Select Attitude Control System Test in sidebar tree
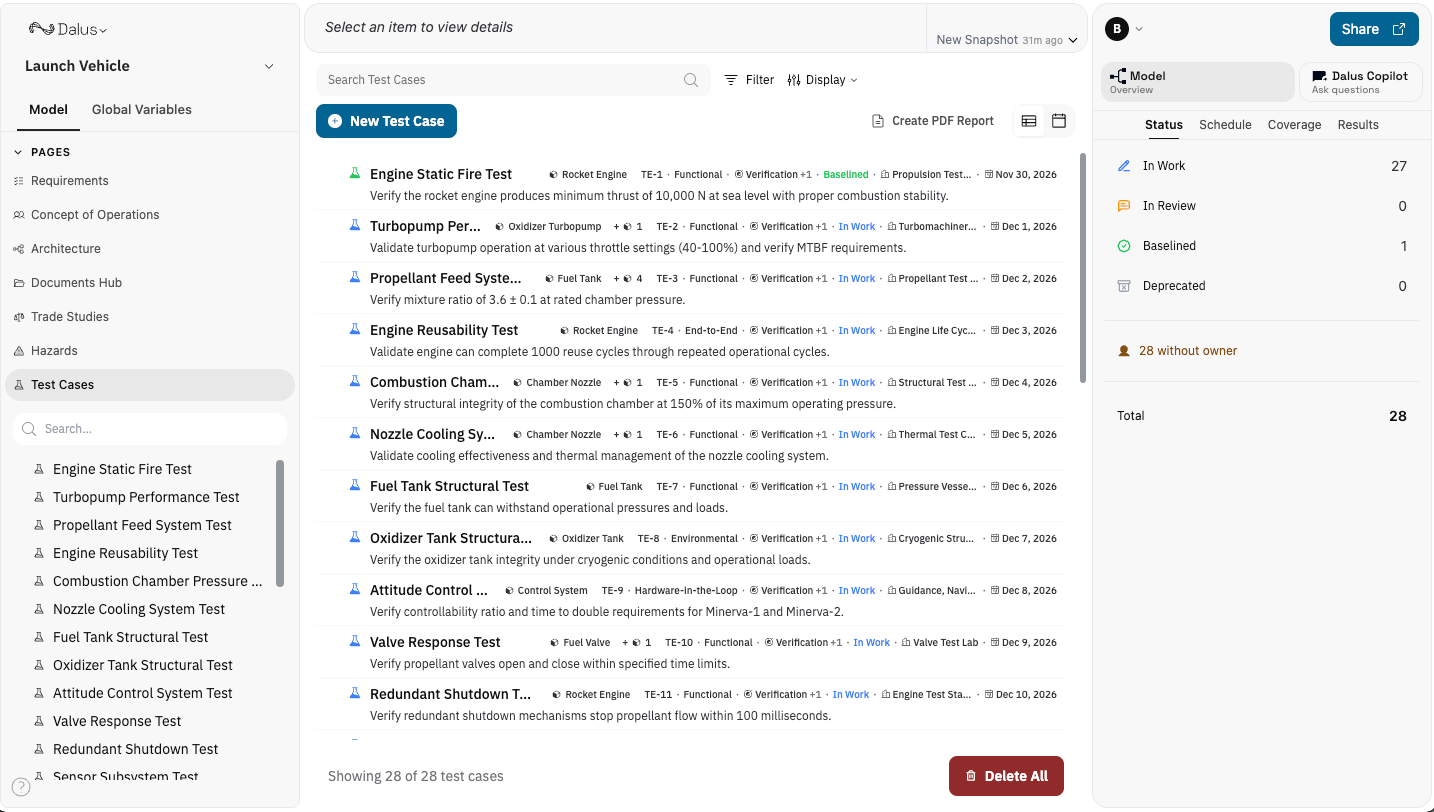1434x812 pixels. pos(143,693)
